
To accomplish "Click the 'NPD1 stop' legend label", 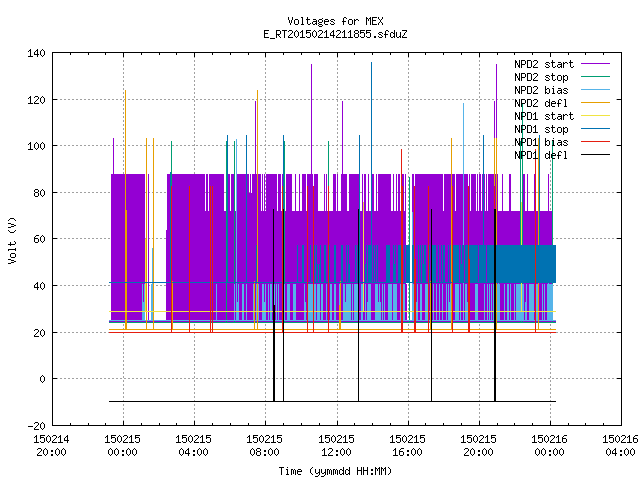I will 541,129.
